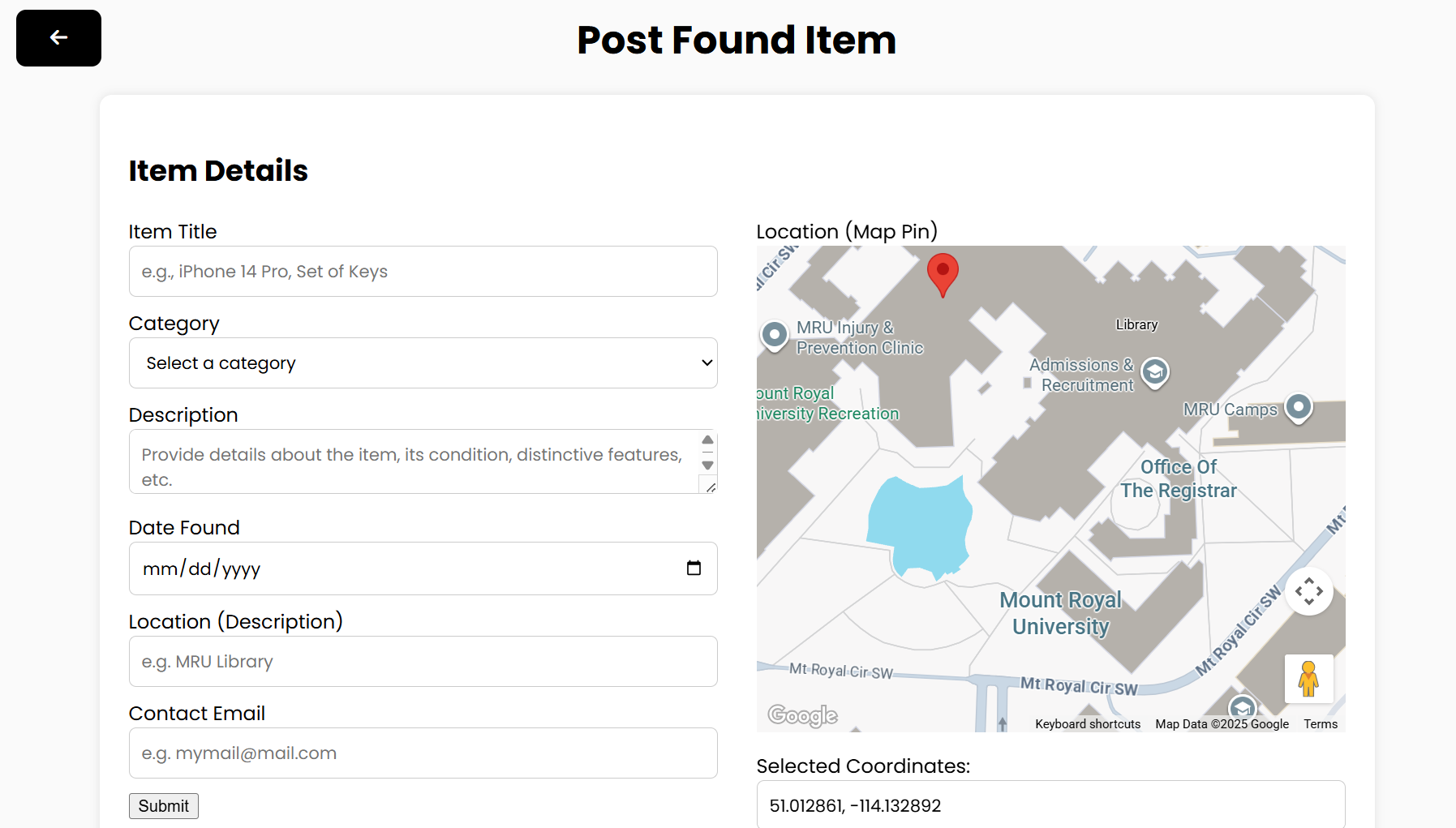Click the Admissions & Recruitment map marker
1456x828 pixels.
[1155, 372]
